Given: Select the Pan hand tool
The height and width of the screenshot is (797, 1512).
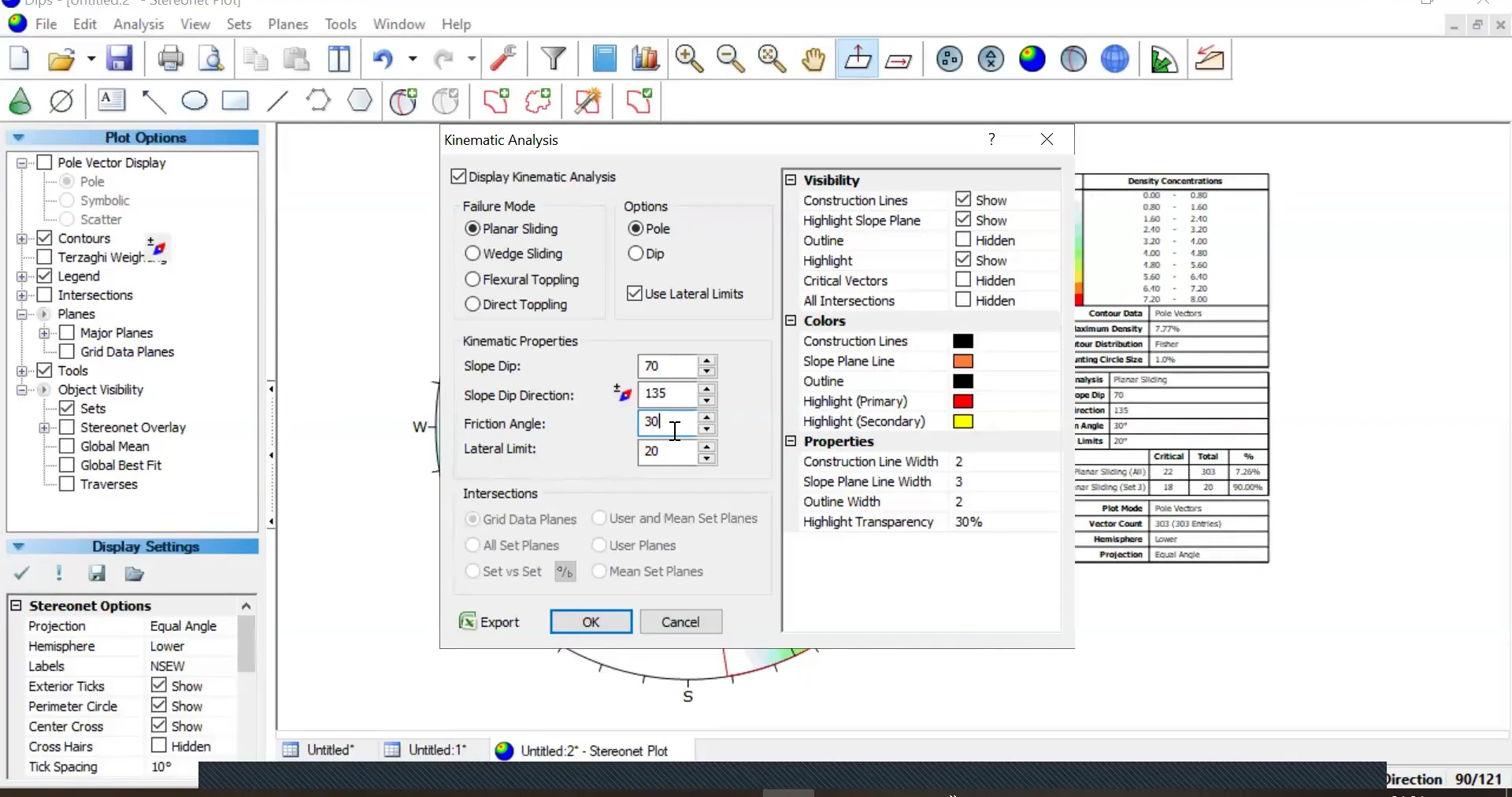Looking at the screenshot, I should (813, 59).
